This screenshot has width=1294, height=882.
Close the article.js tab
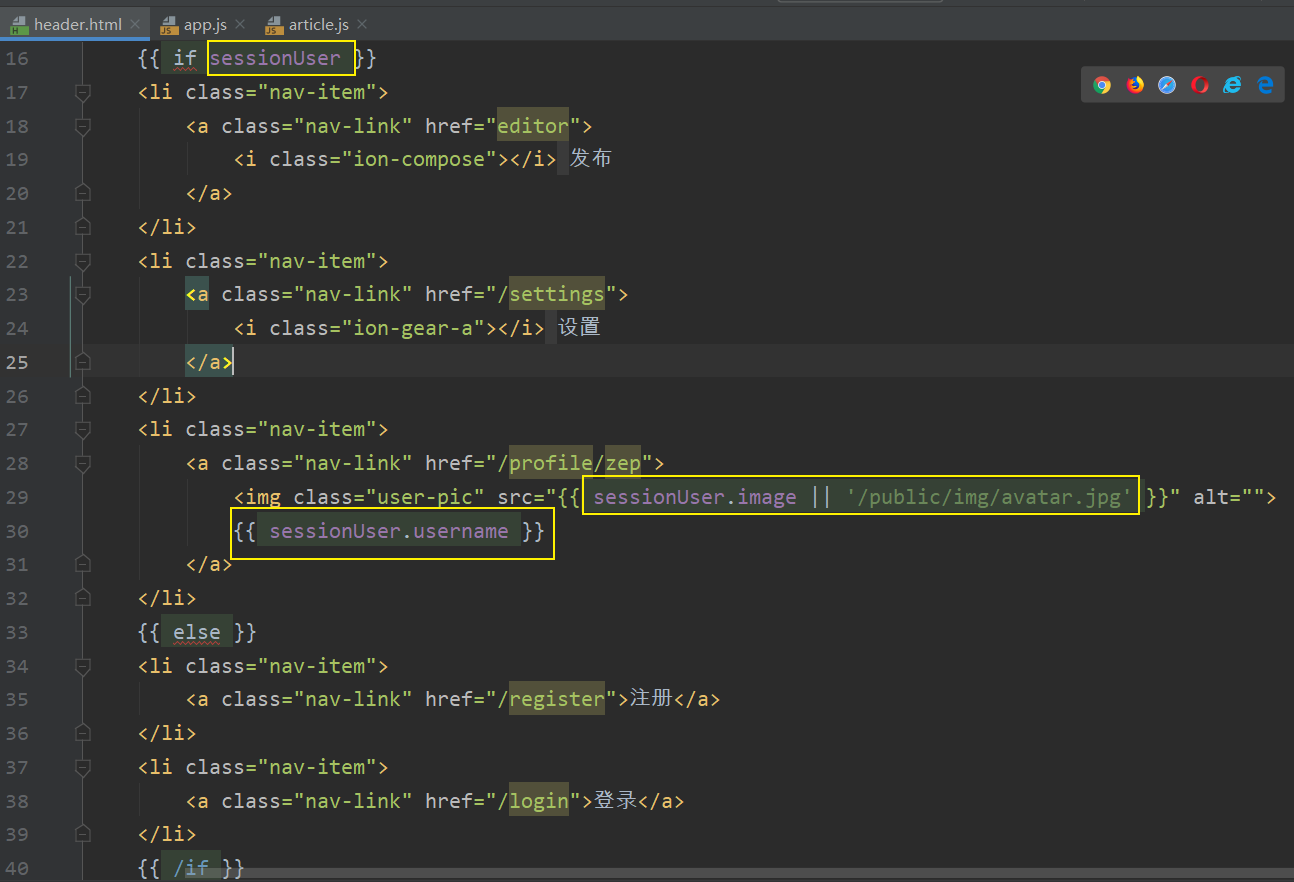pos(362,24)
